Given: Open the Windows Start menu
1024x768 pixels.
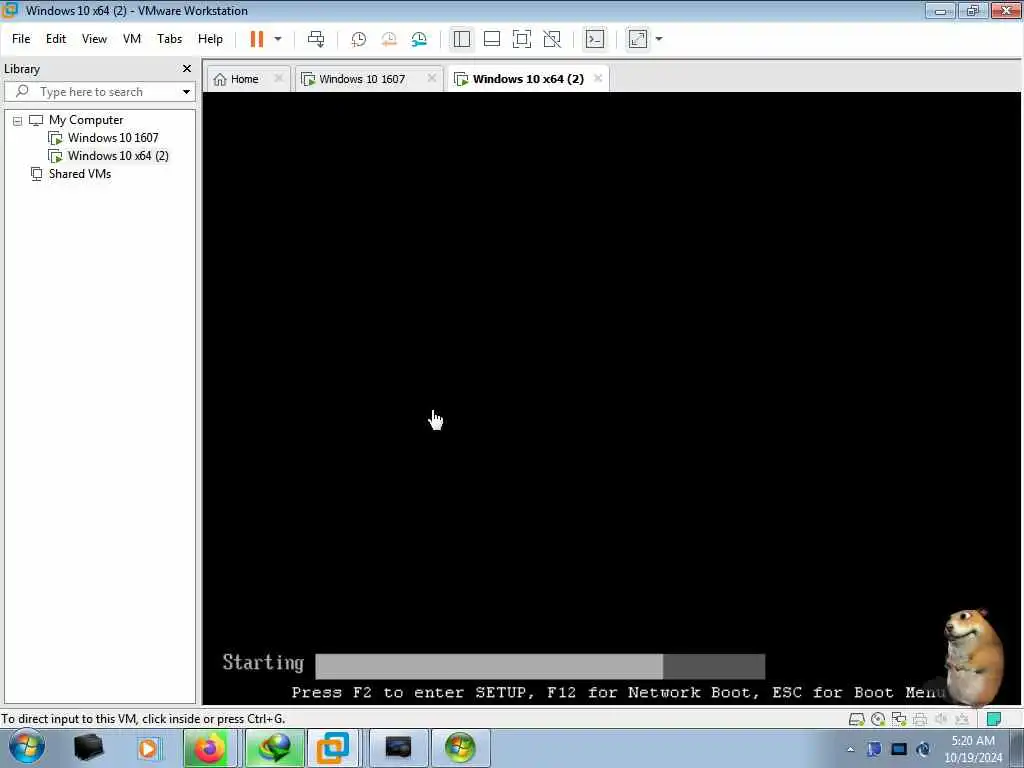Looking at the screenshot, I should point(27,748).
